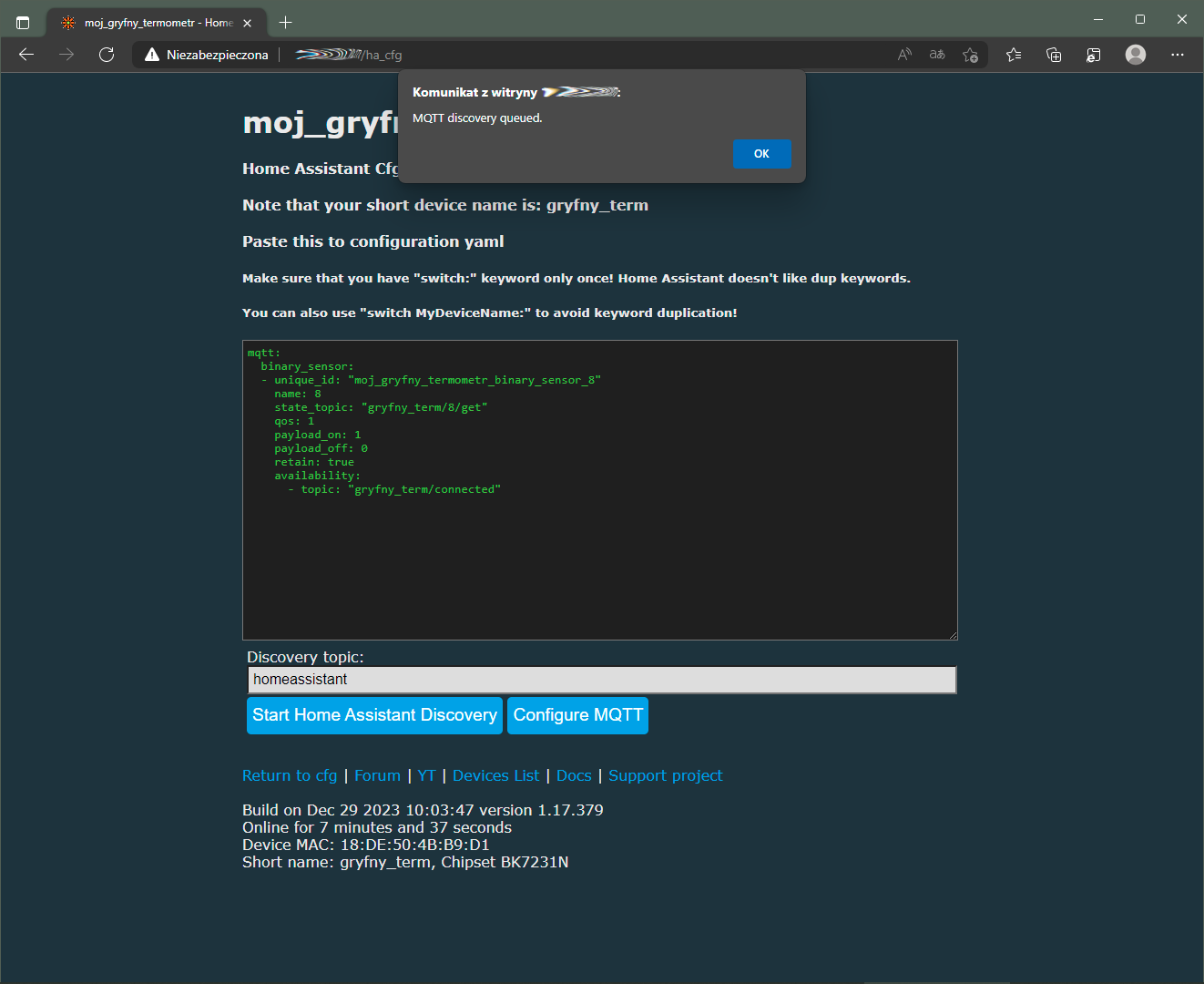Screen dimensions: 1204x984
Task: Click the translate page icon
Action: [x=937, y=55]
